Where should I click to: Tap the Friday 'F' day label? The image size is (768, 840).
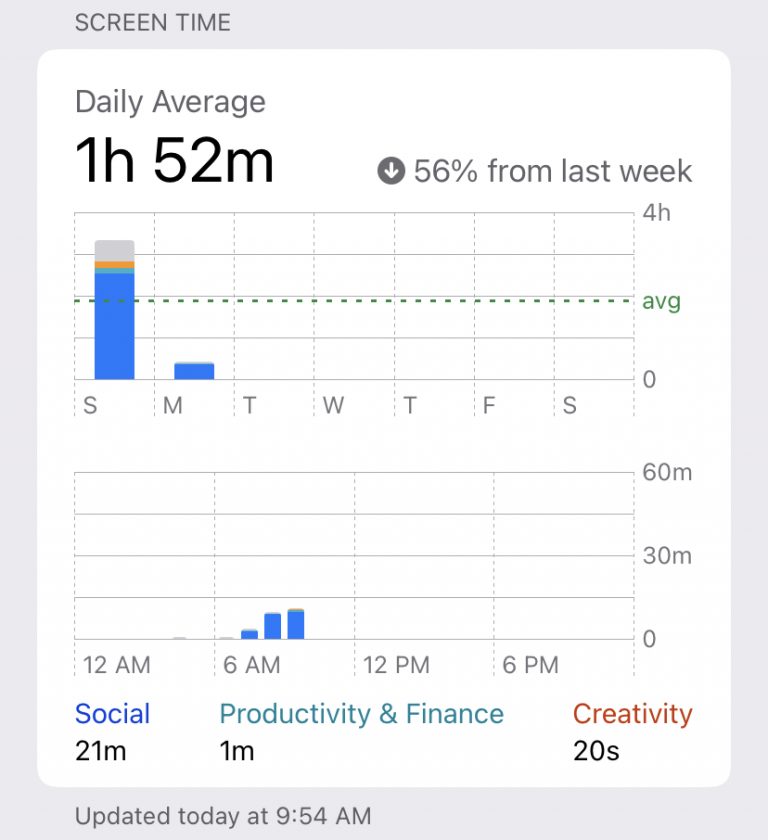pos(489,405)
